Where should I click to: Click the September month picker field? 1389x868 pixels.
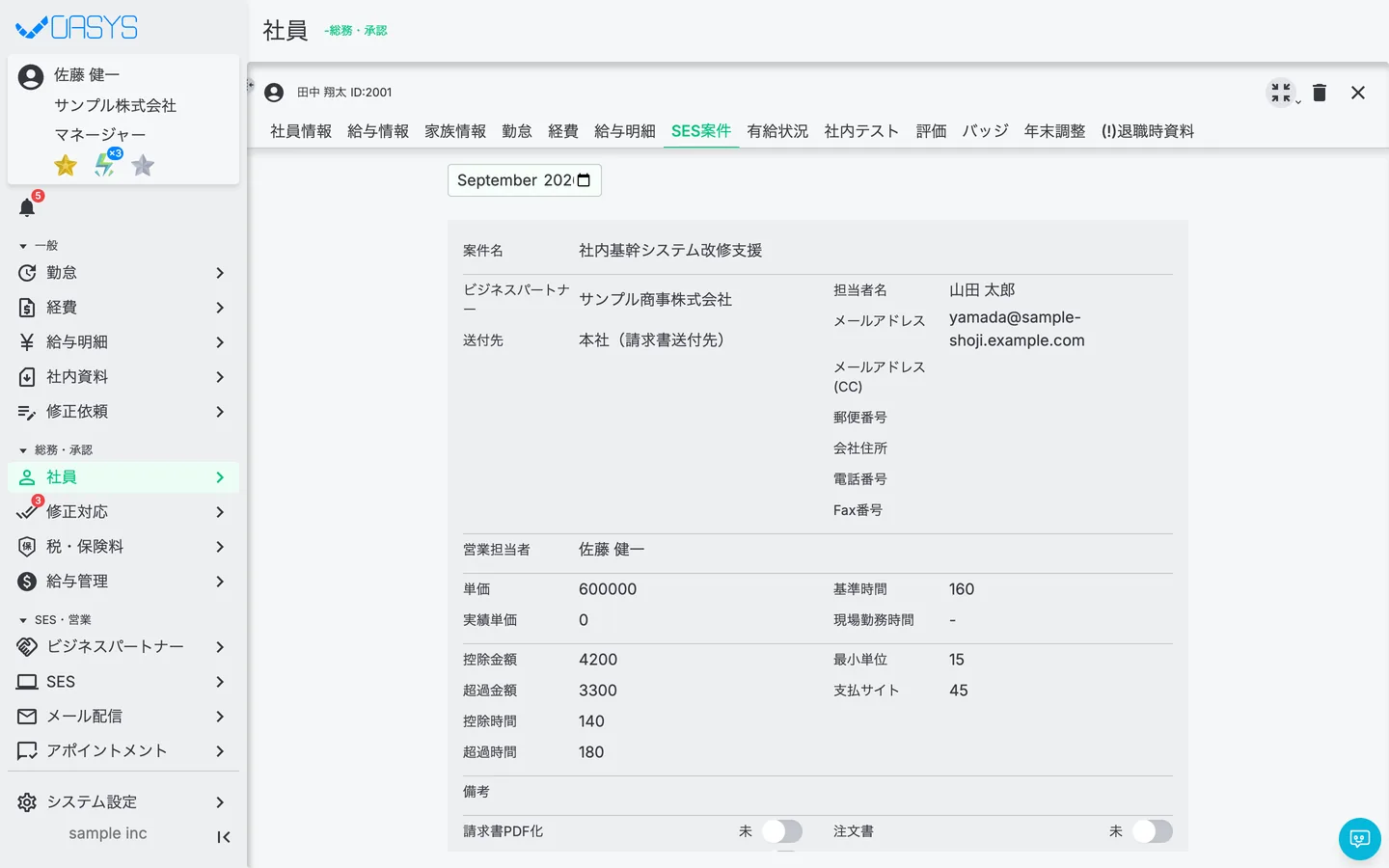point(525,180)
